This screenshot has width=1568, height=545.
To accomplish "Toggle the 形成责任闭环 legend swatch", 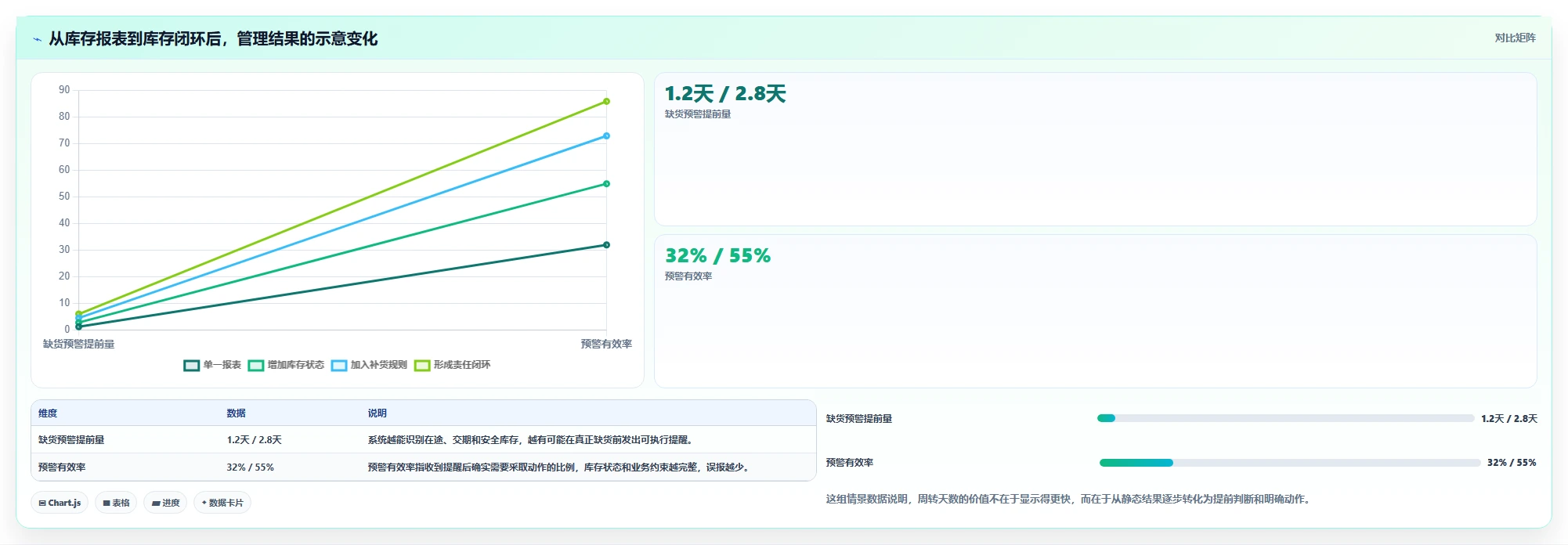I will [x=422, y=365].
